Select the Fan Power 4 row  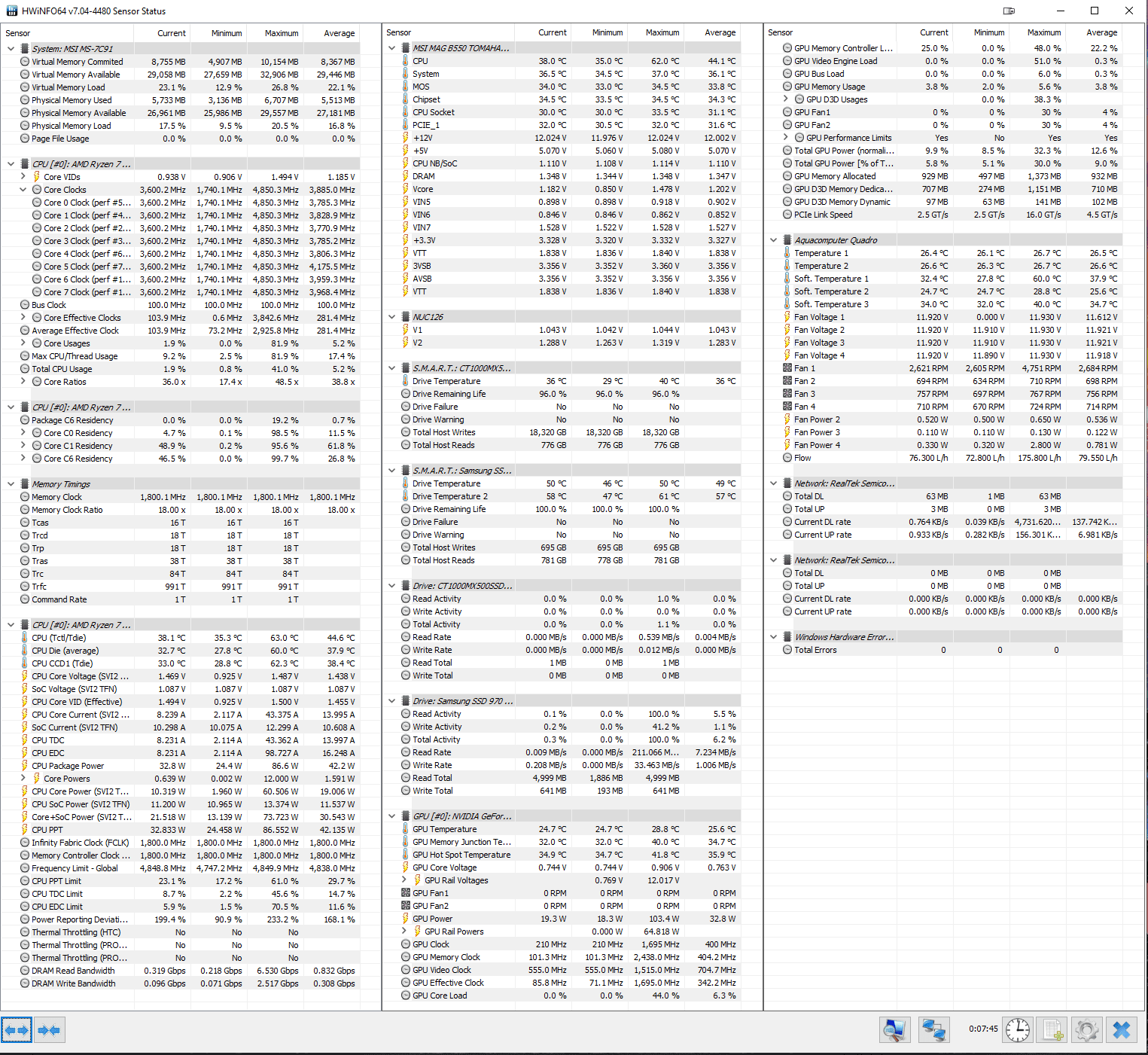pyautogui.click(x=943, y=445)
